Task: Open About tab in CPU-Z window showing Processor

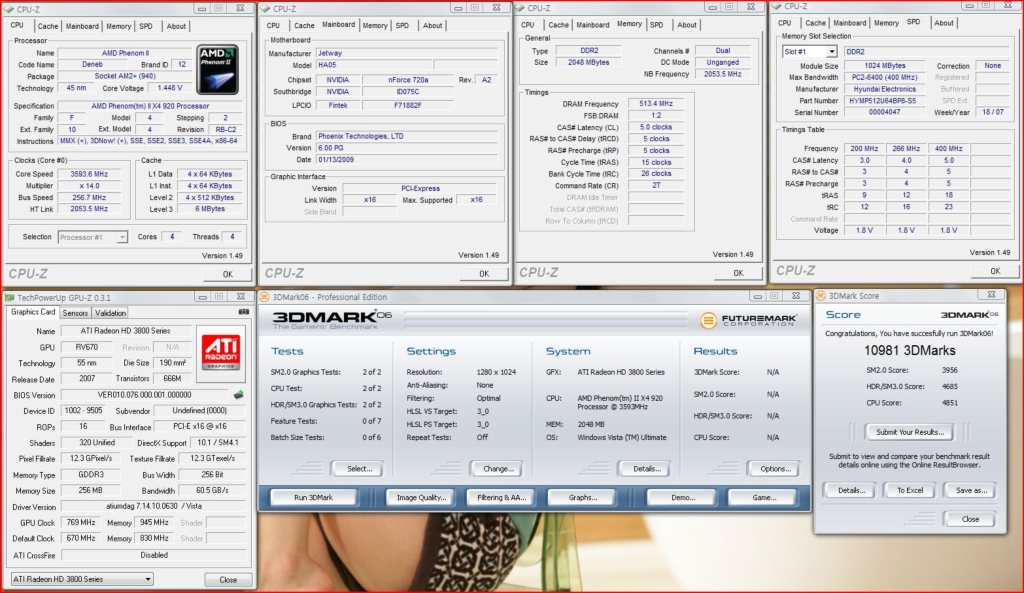Action: (x=176, y=26)
